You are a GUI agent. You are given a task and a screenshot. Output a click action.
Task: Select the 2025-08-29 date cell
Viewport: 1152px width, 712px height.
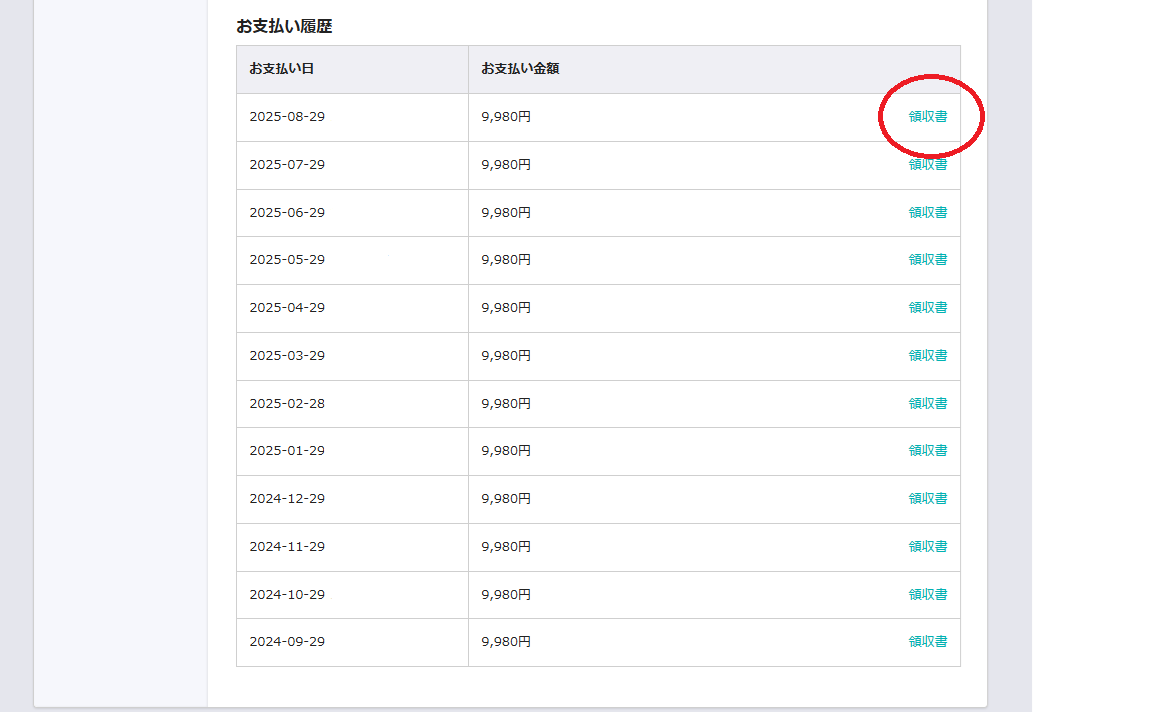pos(287,117)
